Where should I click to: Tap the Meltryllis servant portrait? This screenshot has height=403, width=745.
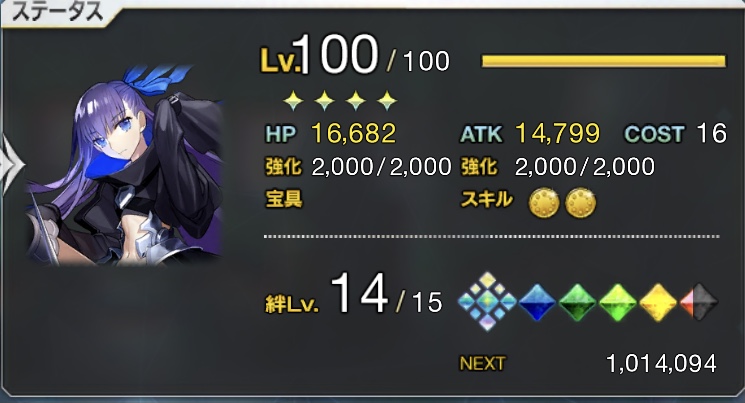tap(124, 165)
